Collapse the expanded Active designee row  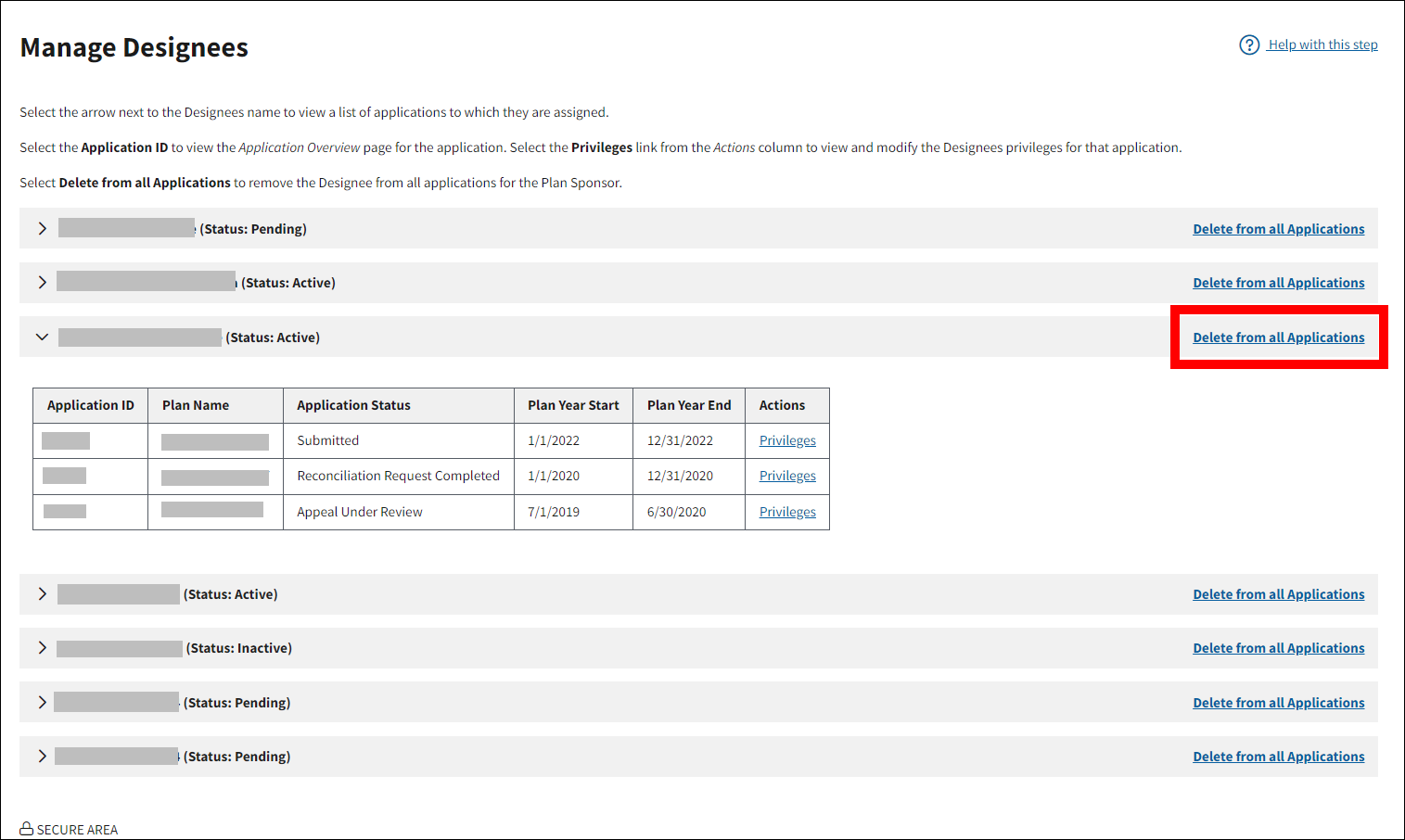click(x=42, y=337)
